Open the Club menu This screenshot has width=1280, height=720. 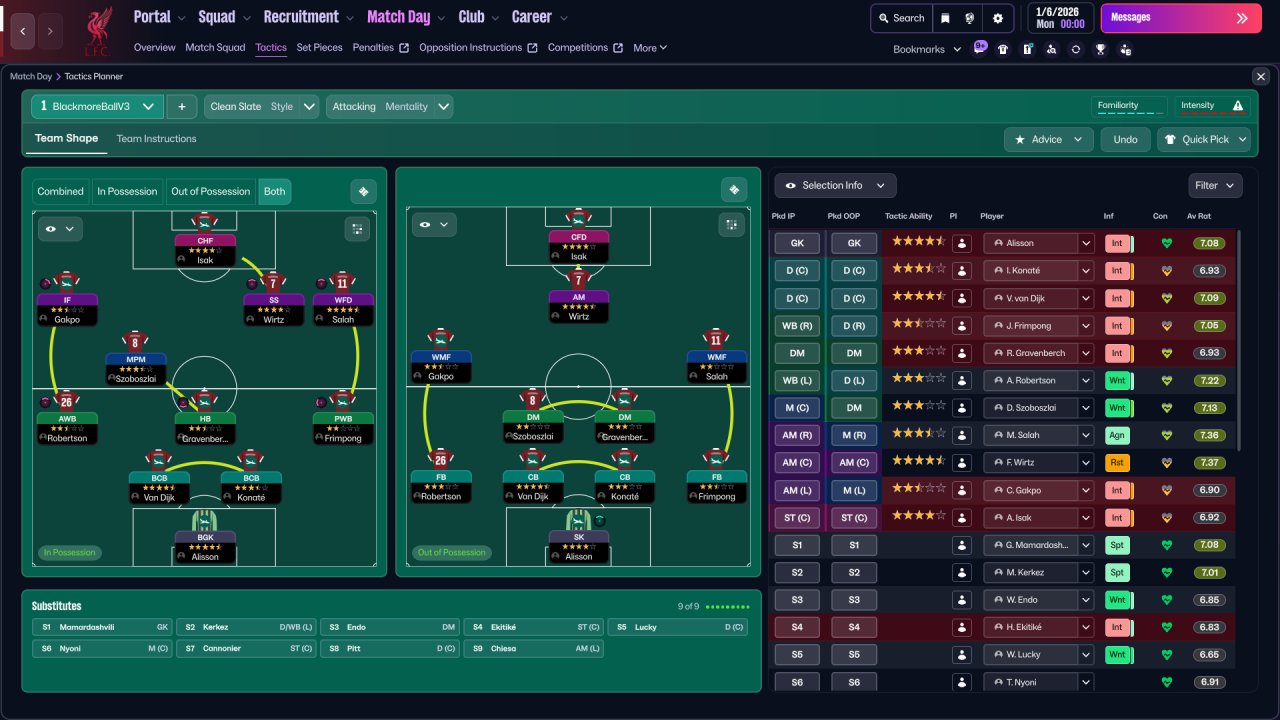pyautogui.click(x=479, y=17)
